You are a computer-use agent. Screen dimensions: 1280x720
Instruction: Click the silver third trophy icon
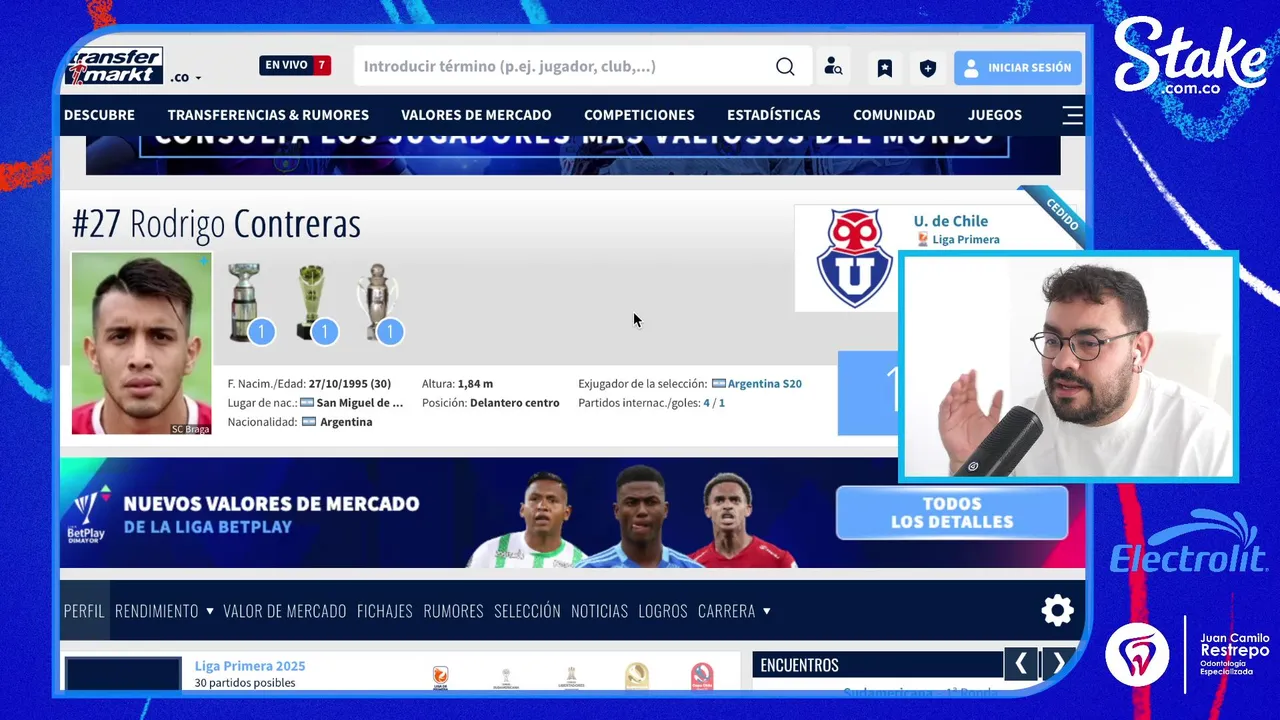point(377,301)
